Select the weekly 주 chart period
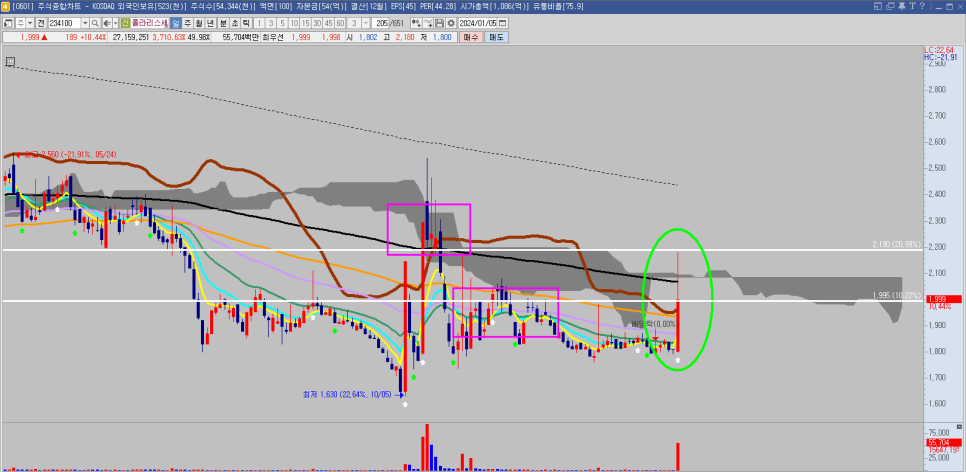 (x=187, y=23)
